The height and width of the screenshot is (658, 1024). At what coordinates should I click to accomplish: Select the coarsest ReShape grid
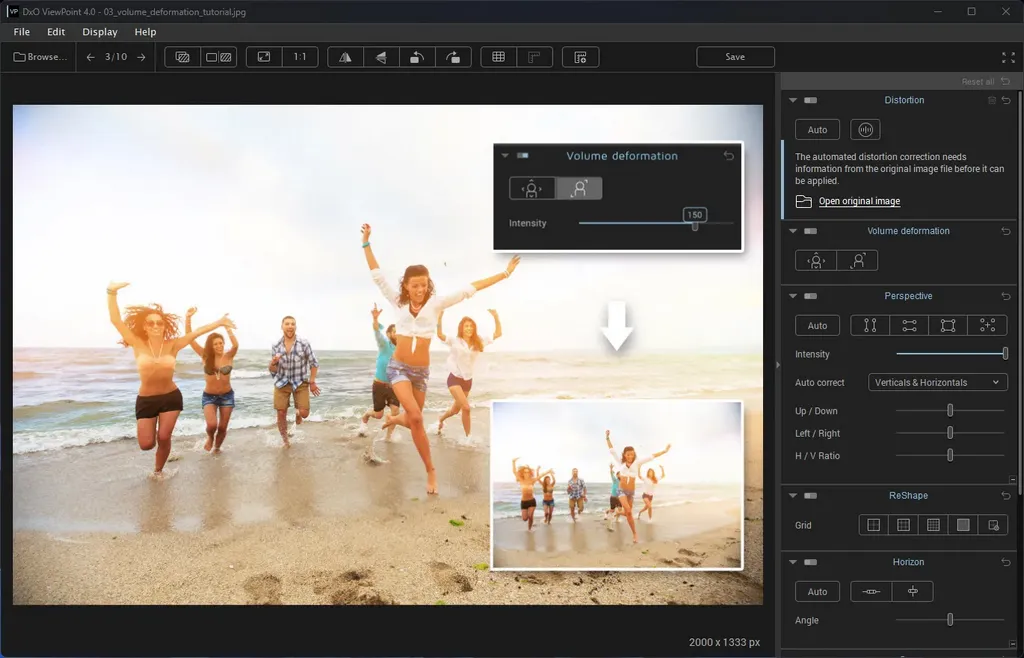[x=874, y=525]
